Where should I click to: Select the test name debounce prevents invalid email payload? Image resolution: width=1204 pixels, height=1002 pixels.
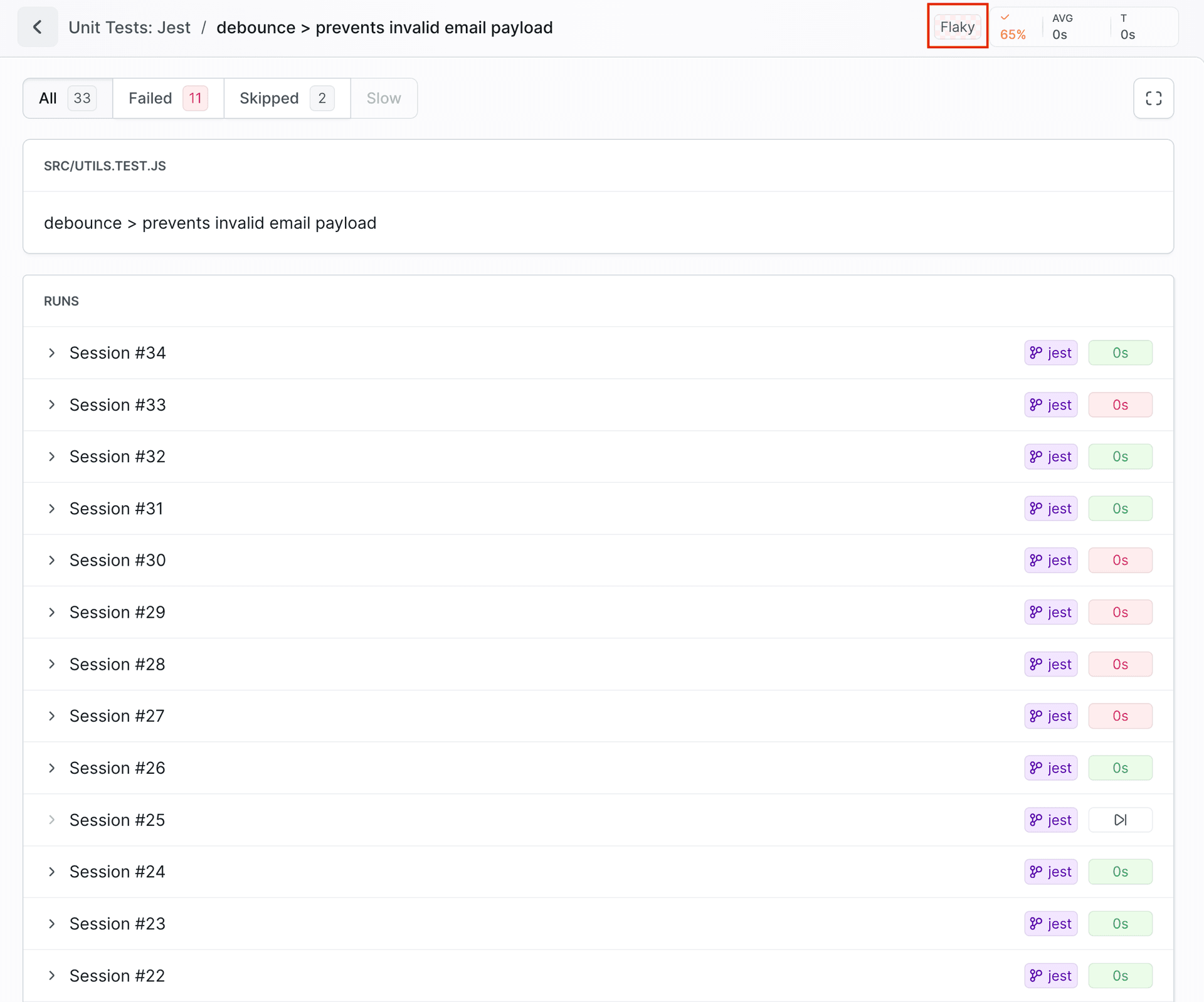pyautogui.click(x=210, y=223)
